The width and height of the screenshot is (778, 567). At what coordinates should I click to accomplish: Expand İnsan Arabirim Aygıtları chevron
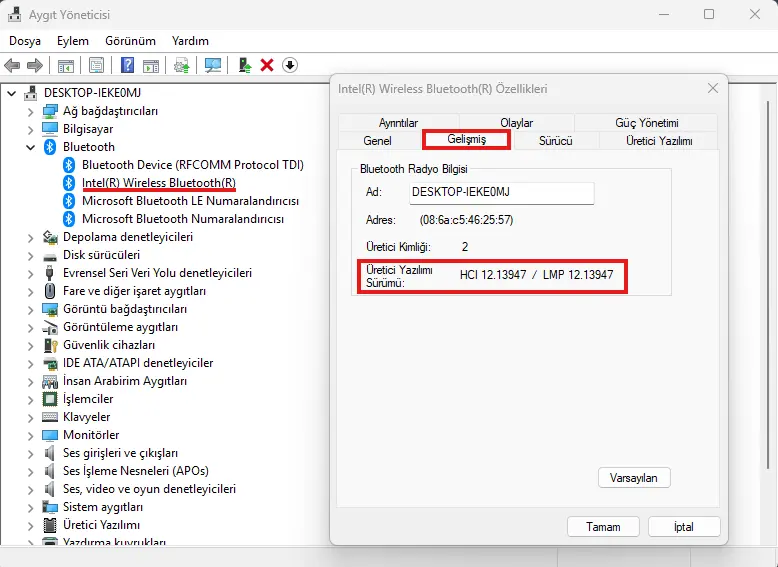click(31, 382)
